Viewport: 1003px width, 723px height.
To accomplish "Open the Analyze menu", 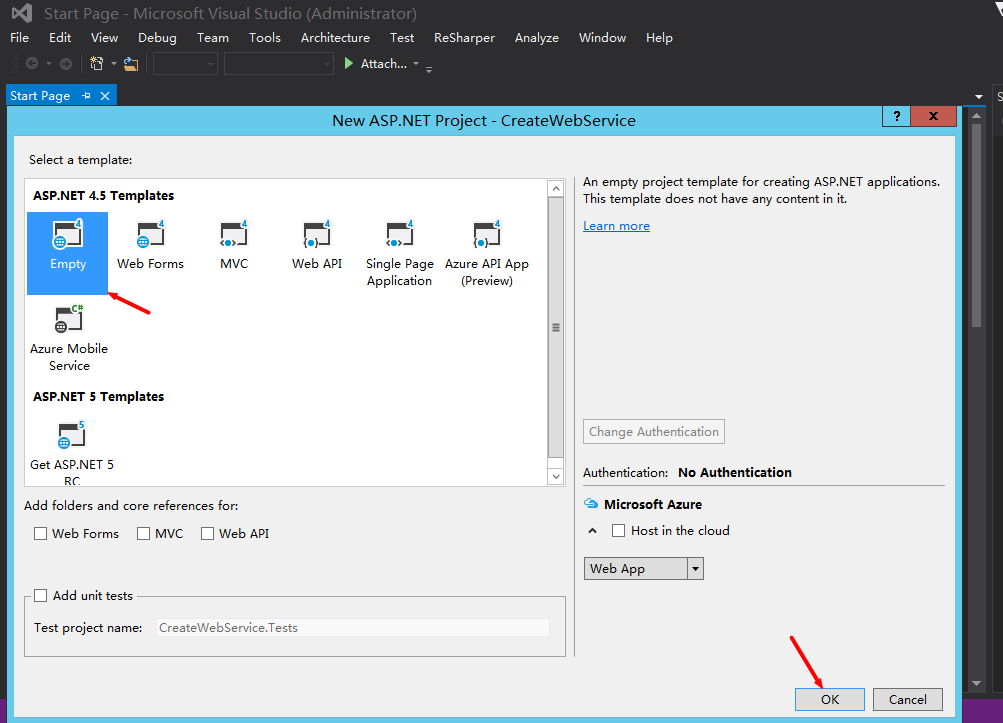I will 537,38.
